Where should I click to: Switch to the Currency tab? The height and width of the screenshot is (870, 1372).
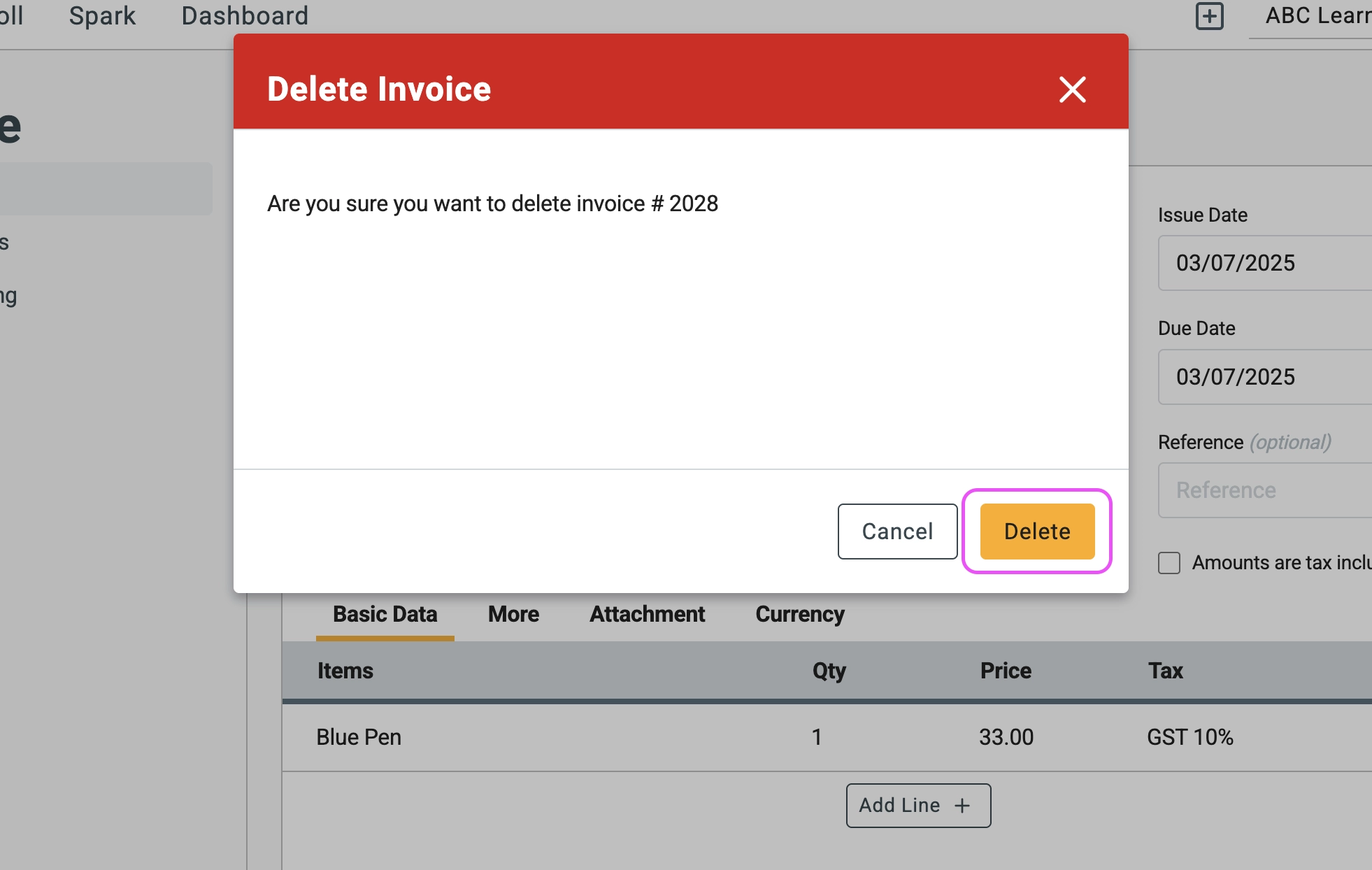(800, 614)
